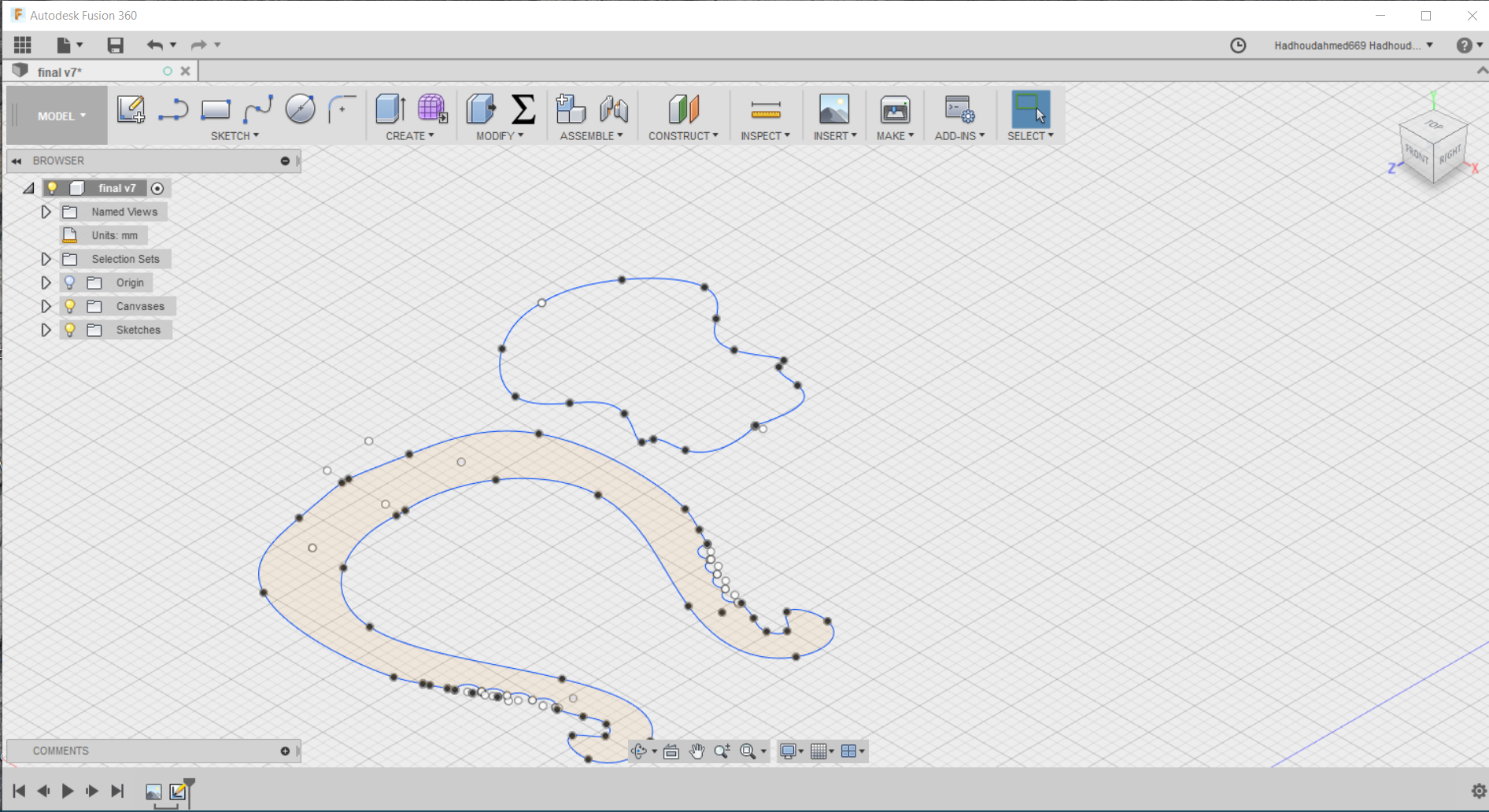Click the sketch feature in timeline

point(179,791)
